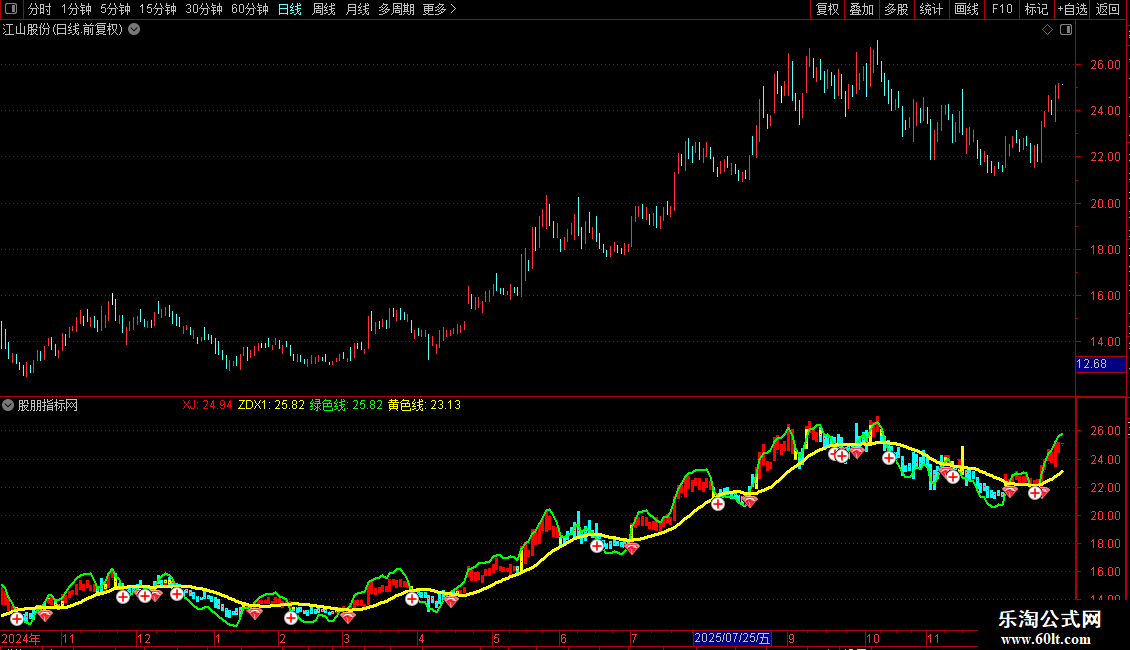Open the 多周期 multi-period view
Image resolution: width=1130 pixels, height=650 pixels.
click(x=396, y=9)
